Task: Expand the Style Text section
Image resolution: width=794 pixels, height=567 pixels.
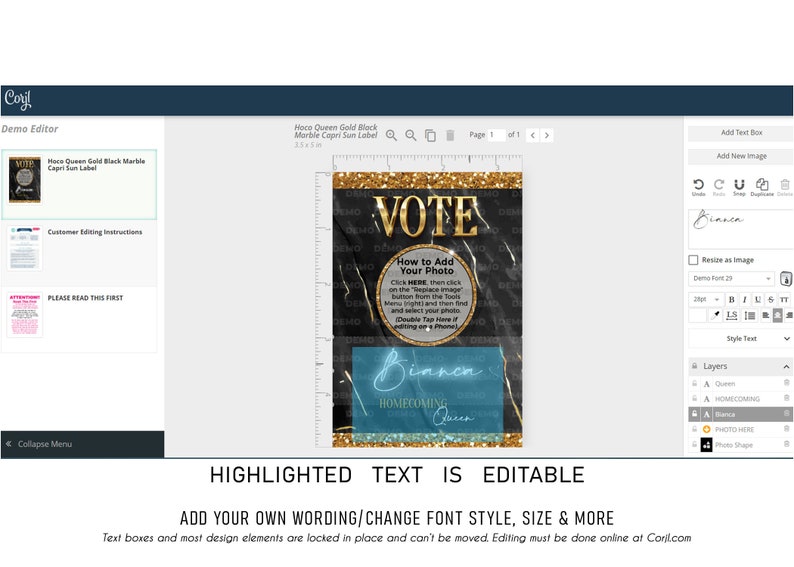Action: pos(740,339)
